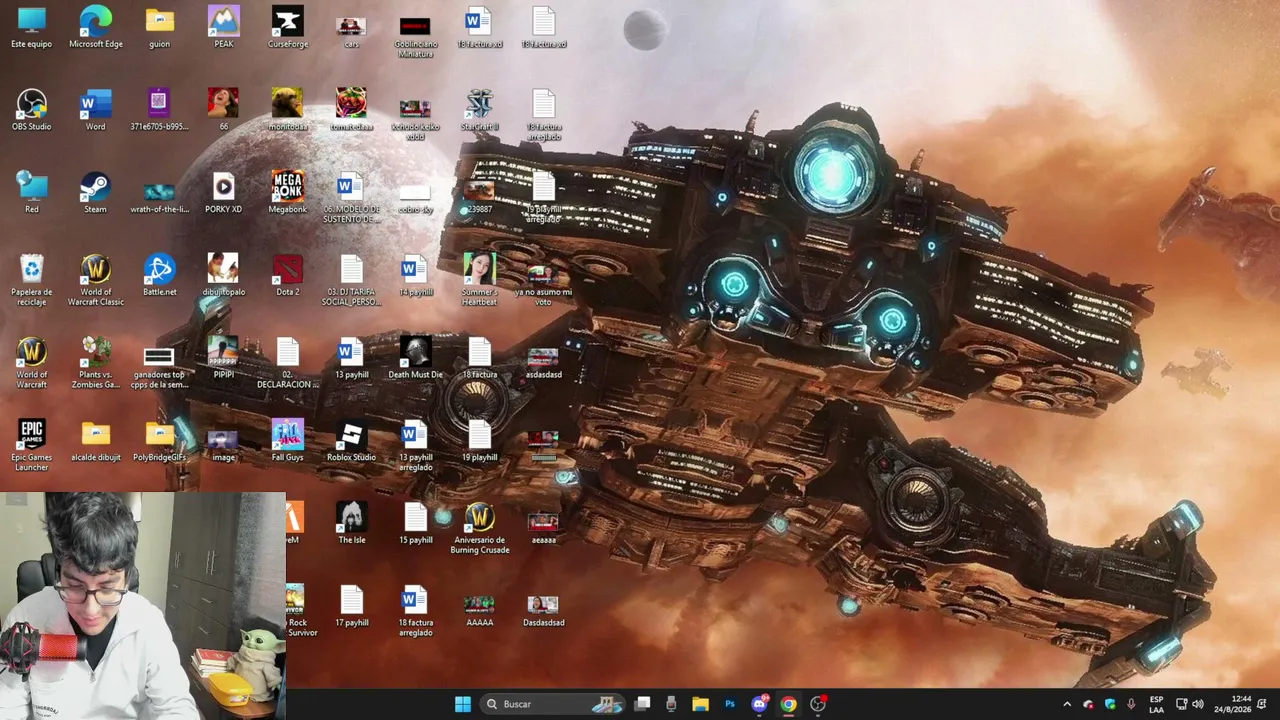Click the Buscar taskbar search box
The image size is (1280, 720).
point(552,704)
